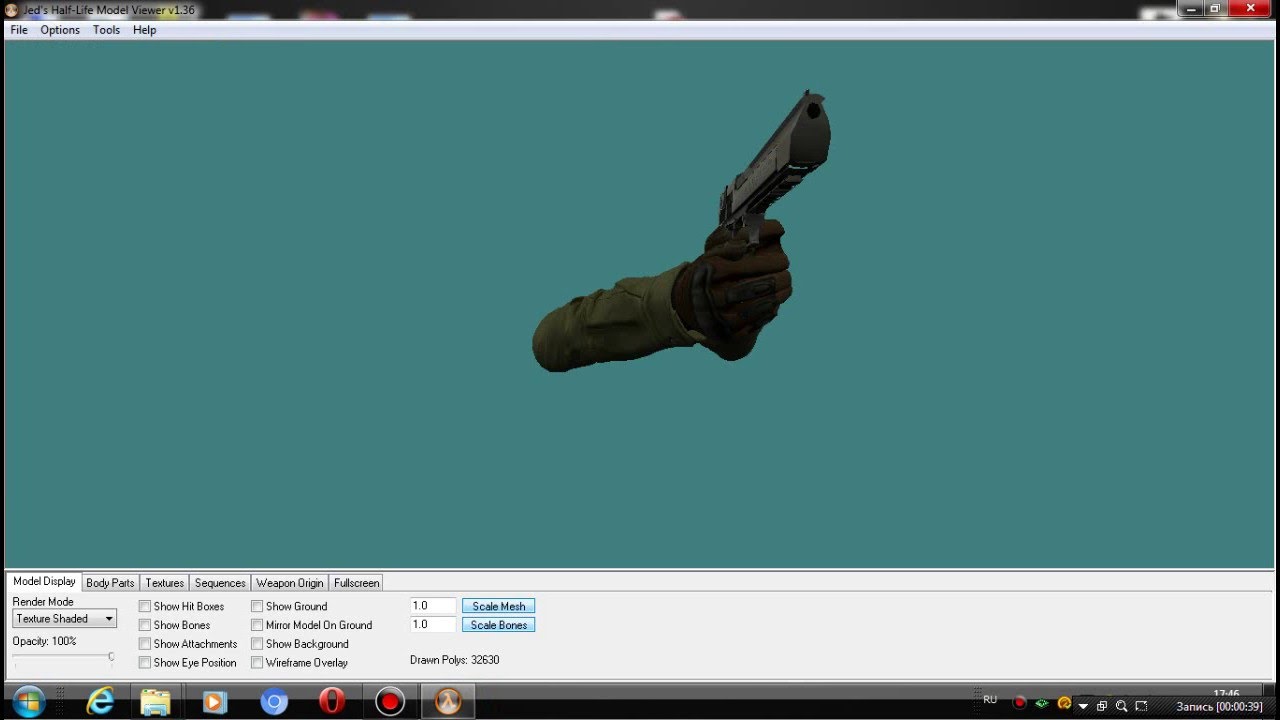
Task: Click the orange update tray icon
Action: 1064,704
